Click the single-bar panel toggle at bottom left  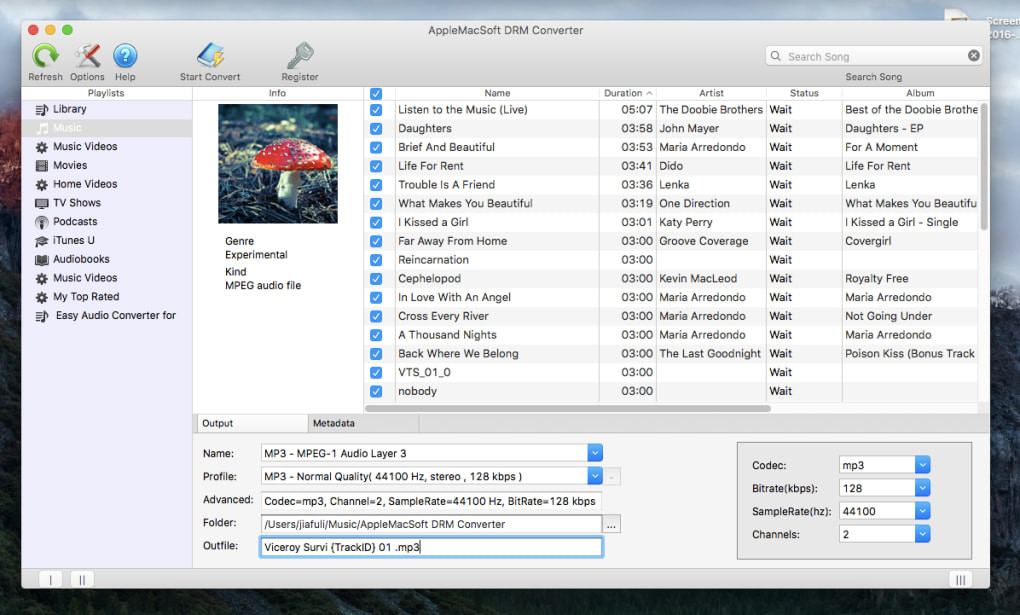(51, 579)
